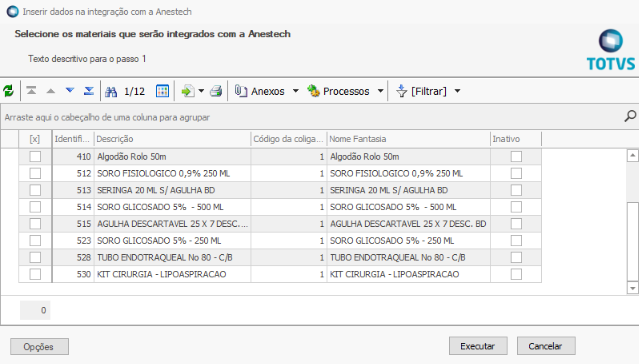Click Nome Fantasia cell AGULHA DESCARTAVEL 25 X 7 DESC. BD
The height and width of the screenshot is (364, 639).
coord(409,224)
